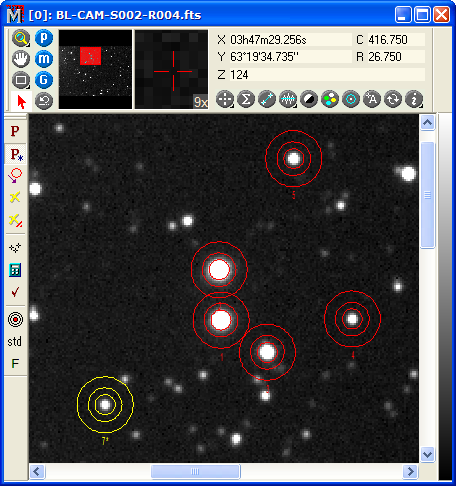Click the vertical scrollbar down arrow
Viewport: 456px width, 486px height.
(x=427, y=455)
